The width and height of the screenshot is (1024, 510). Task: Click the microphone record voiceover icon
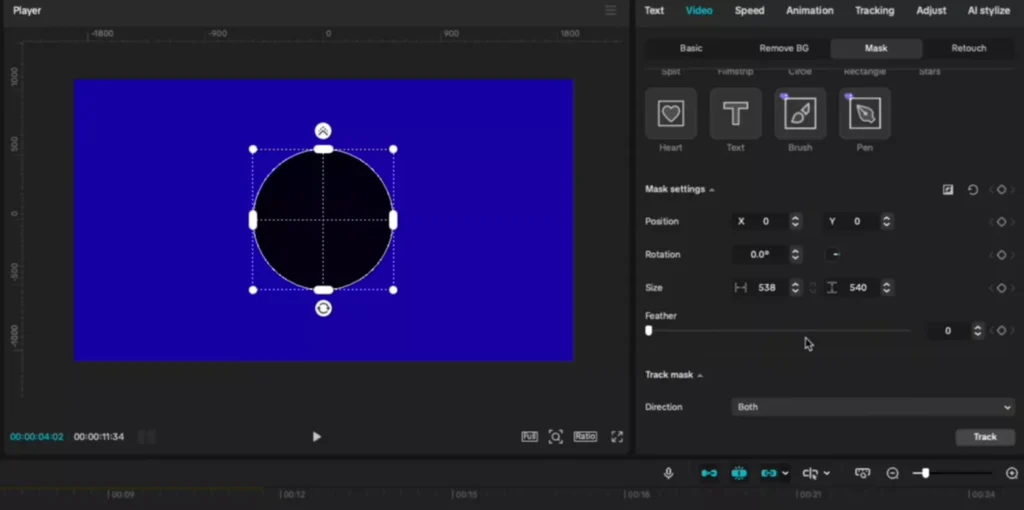pos(668,473)
